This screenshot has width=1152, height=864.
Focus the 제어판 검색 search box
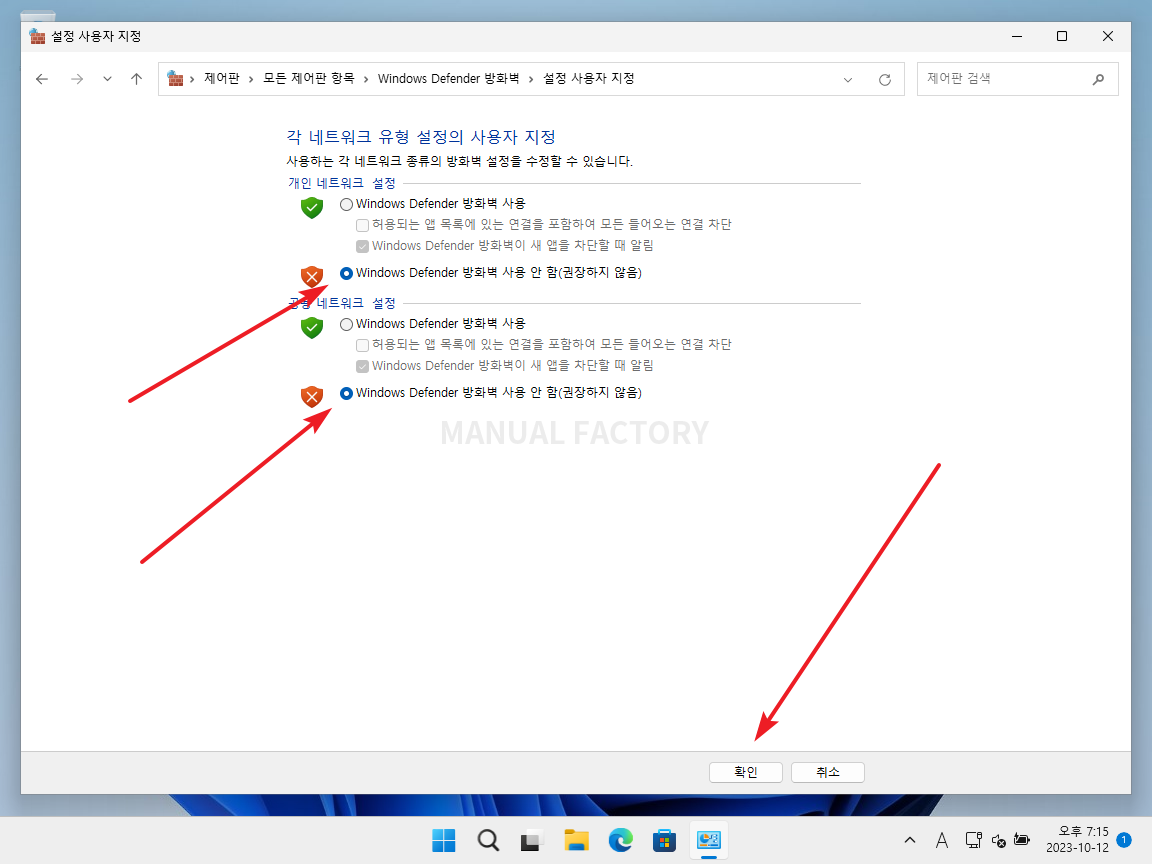point(1018,79)
